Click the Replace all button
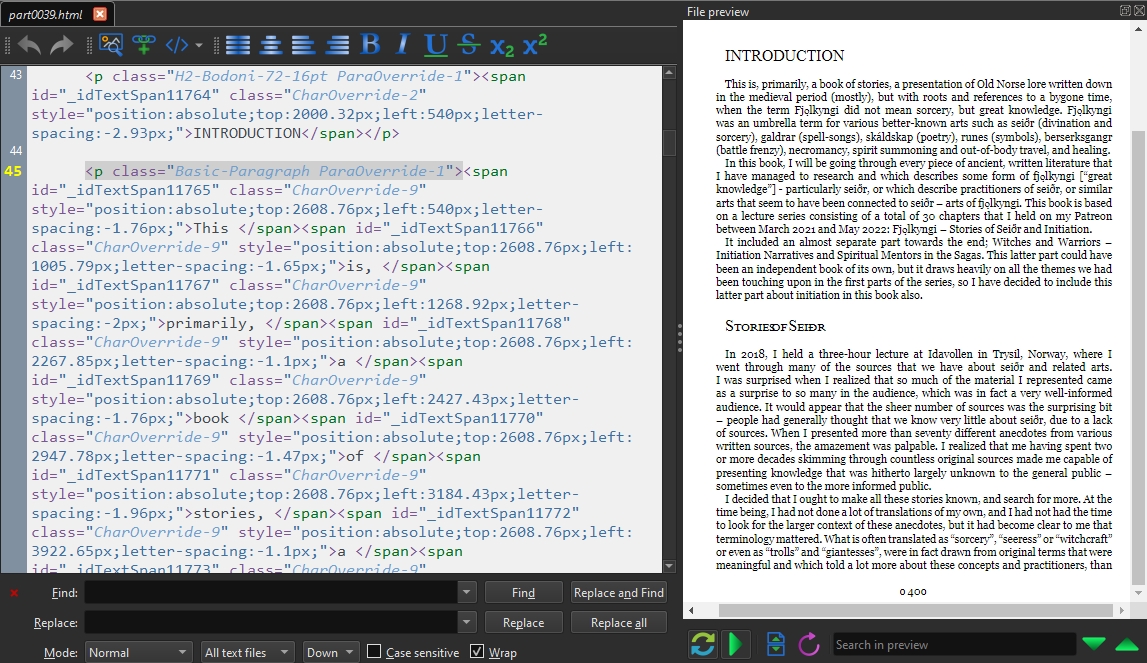The width and height of the screenshot is (1147, 663). click(619, 623)
